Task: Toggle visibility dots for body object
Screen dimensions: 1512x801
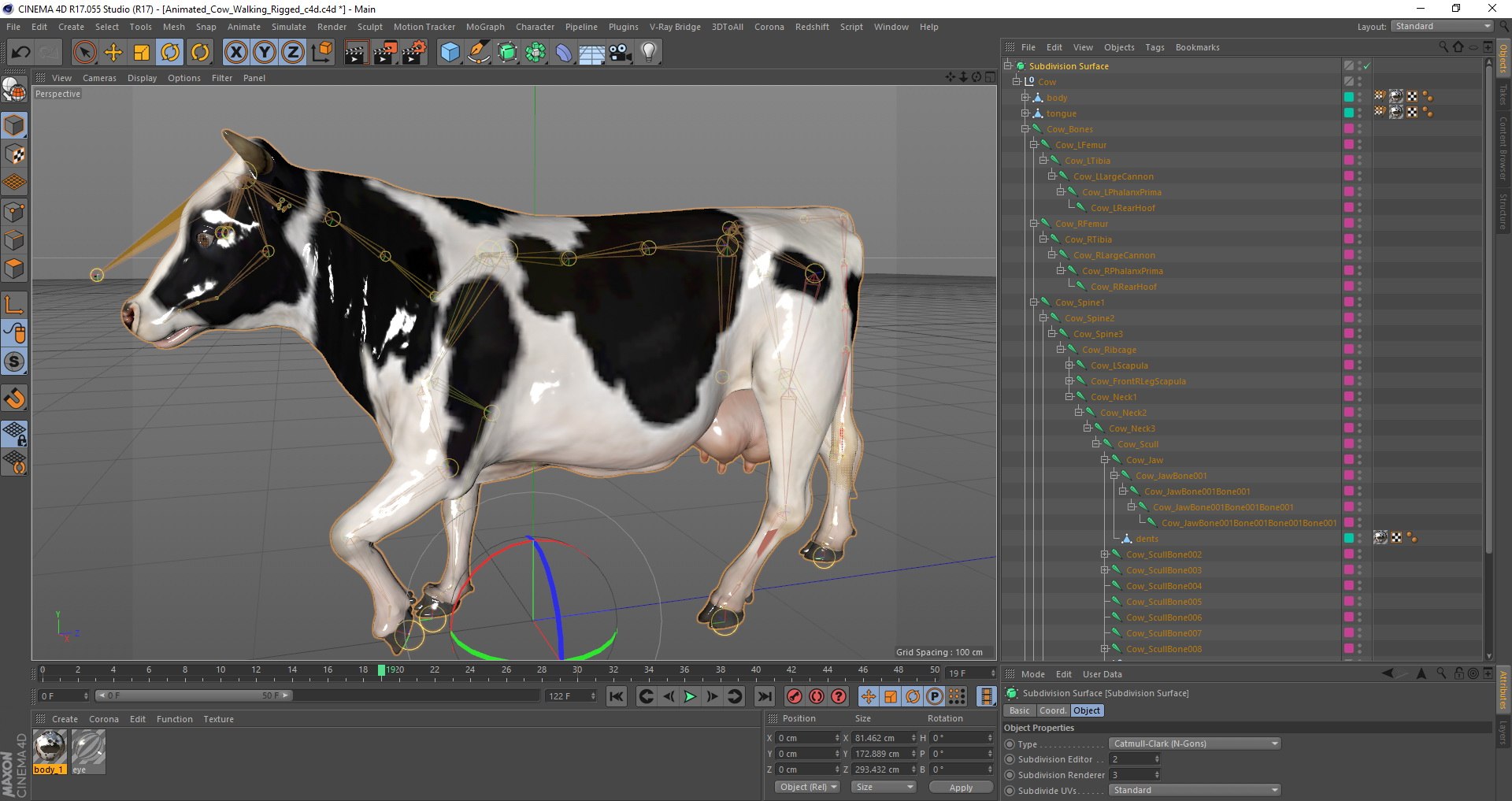Action: pos(1360,98)
